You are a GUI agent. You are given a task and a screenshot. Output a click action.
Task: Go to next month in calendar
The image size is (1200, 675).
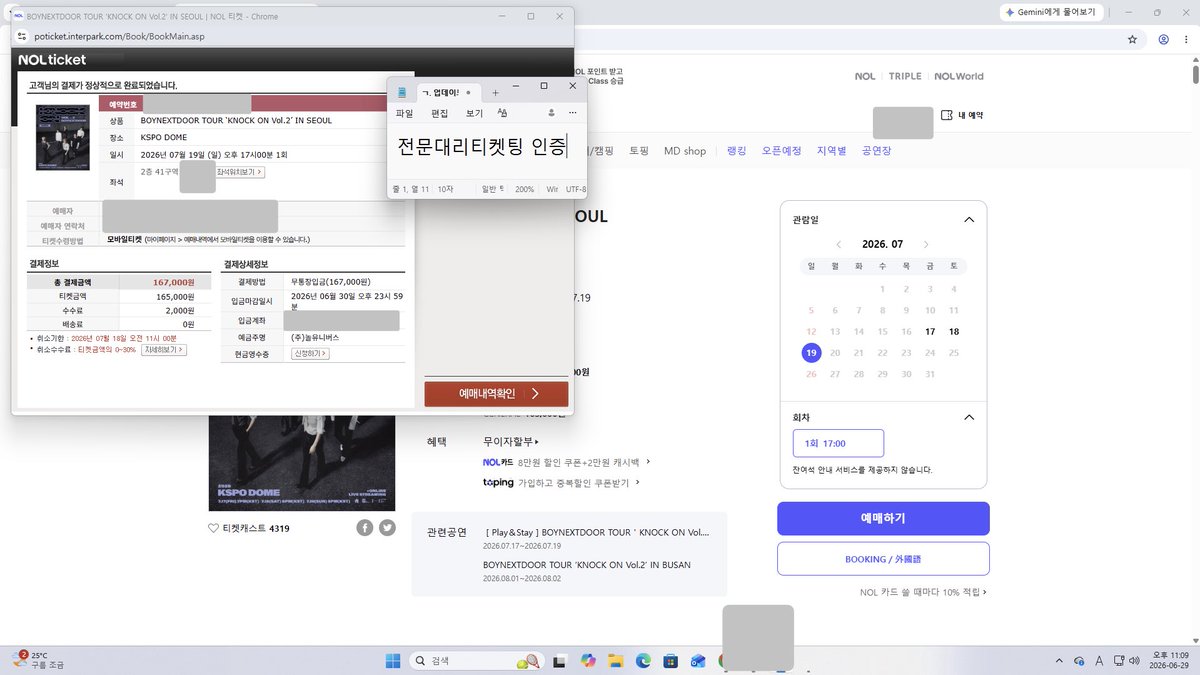click(x=926, y=244)
